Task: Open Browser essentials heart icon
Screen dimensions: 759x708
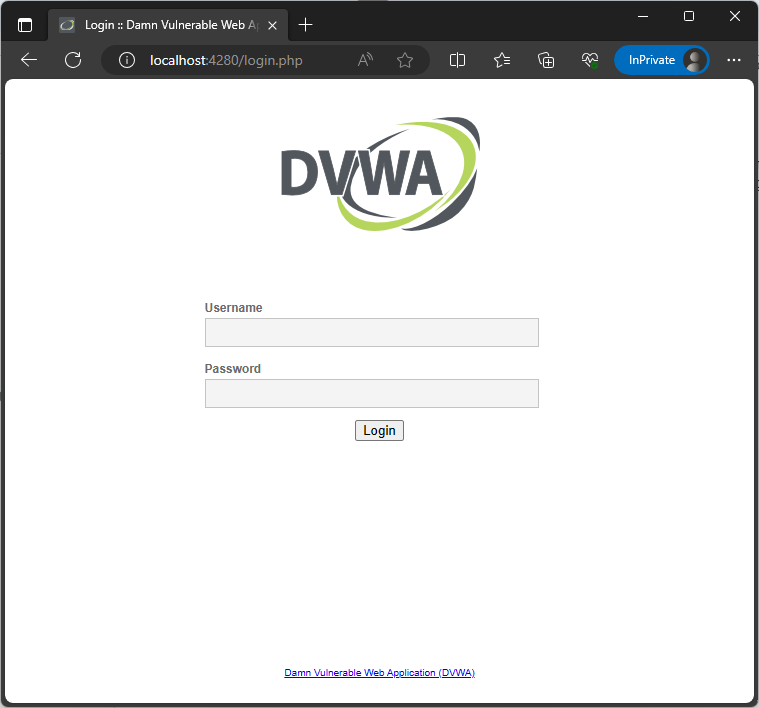Action: [590, 60]
